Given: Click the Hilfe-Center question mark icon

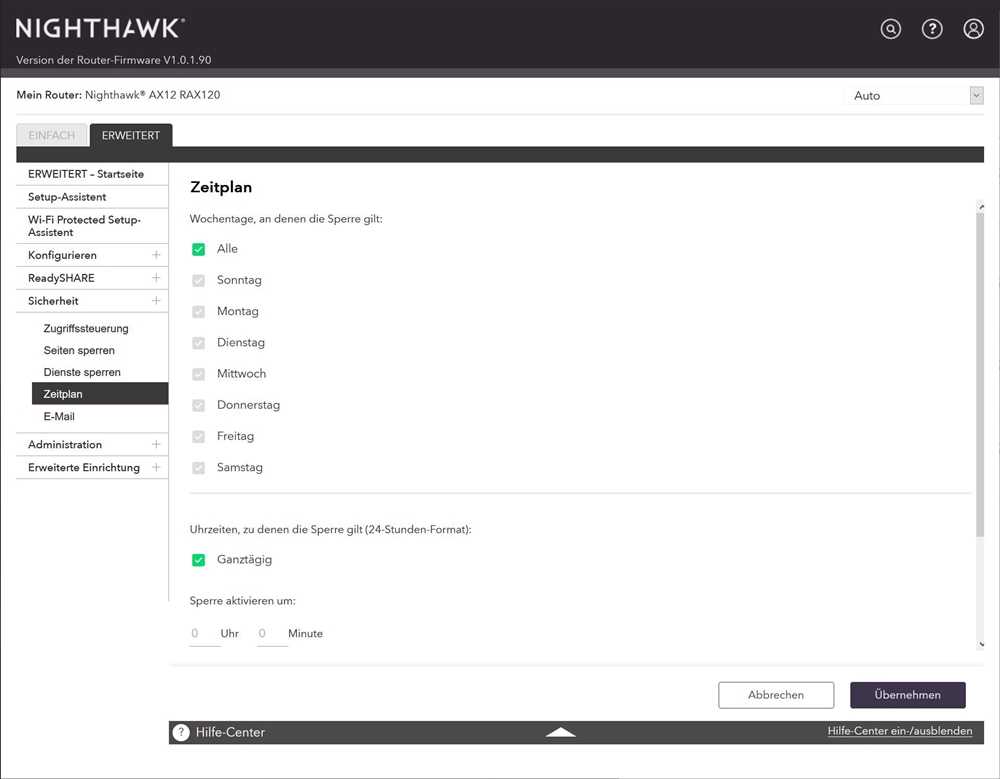Looking at the screenshot, I should [x=181, y=732].
